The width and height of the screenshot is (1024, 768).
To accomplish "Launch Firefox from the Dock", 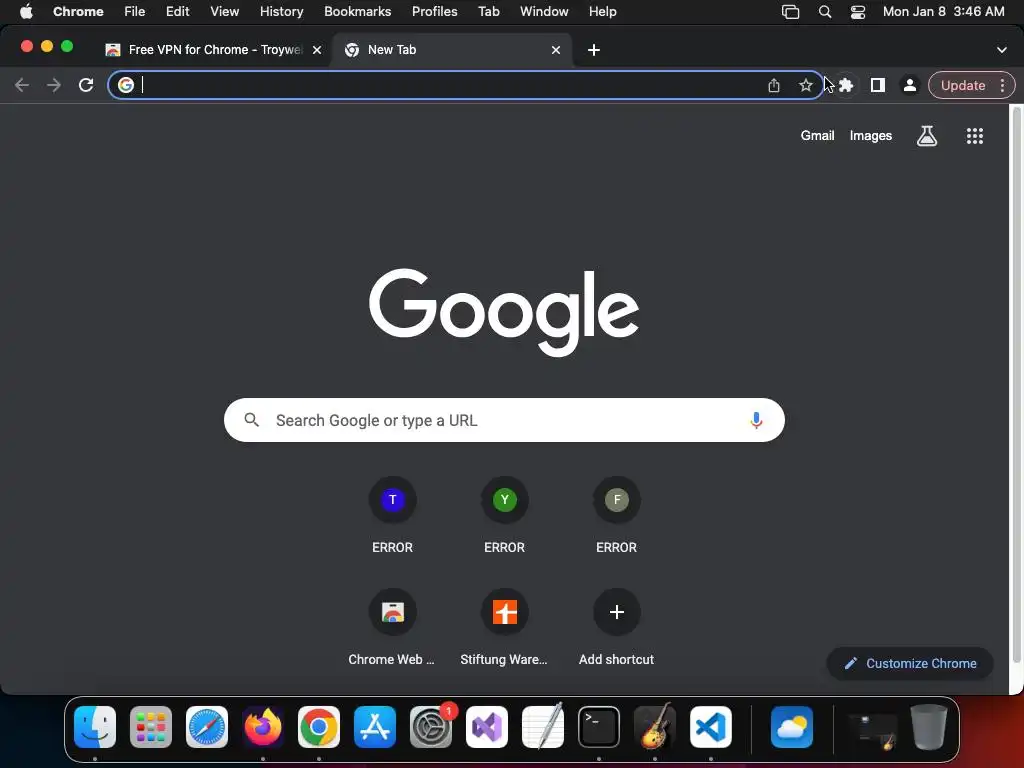I will coord(263,727).
